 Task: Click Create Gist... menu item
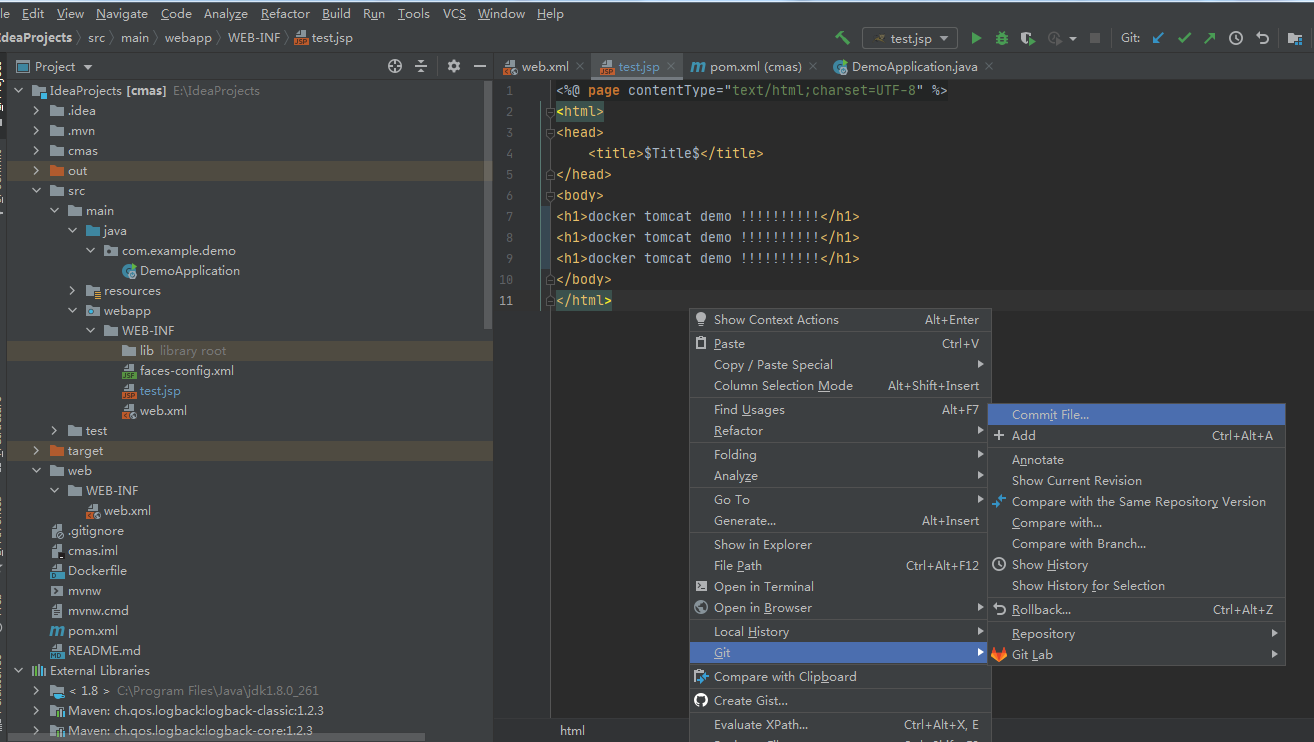tap(839, 700)
